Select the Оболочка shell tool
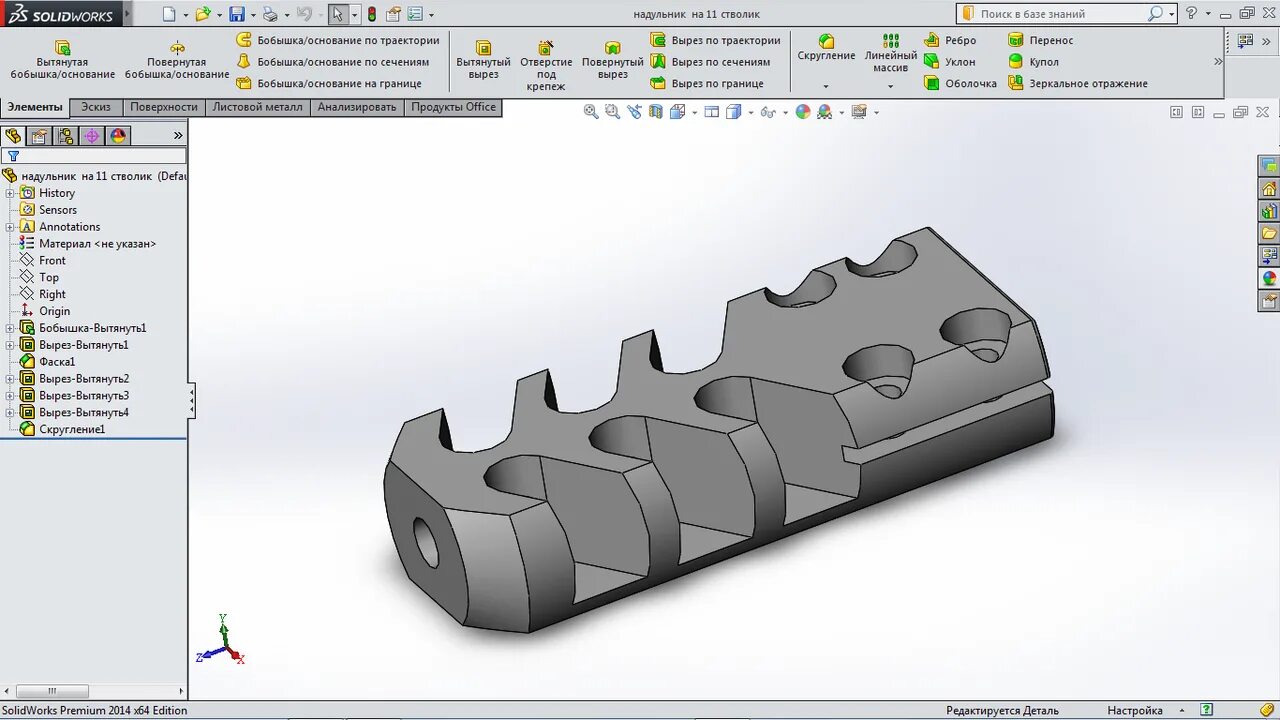1280x720 pixels. coord(961,84)
